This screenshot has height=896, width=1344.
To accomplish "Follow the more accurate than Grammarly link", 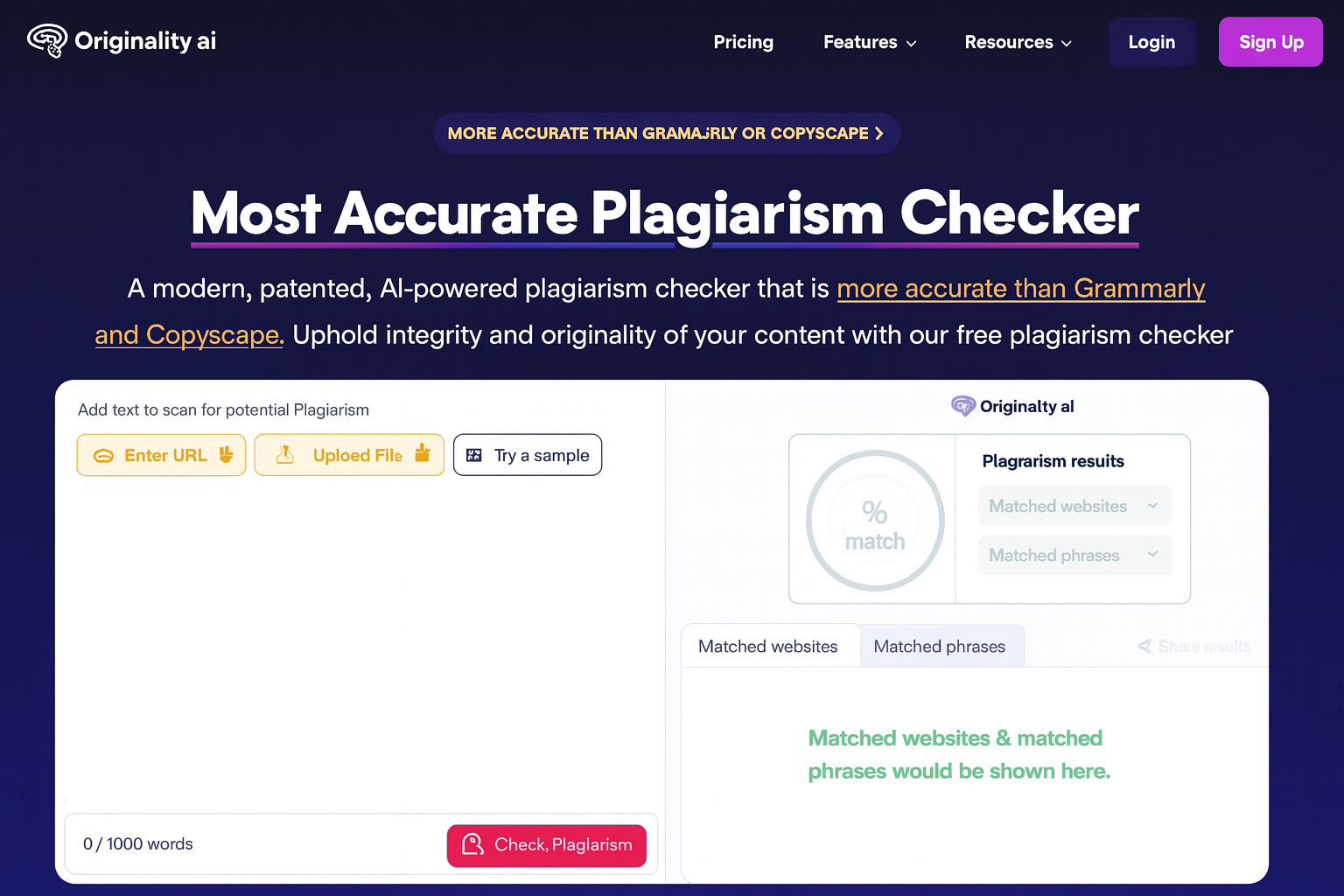I will pyautogui.click(x=1020, y=289).
